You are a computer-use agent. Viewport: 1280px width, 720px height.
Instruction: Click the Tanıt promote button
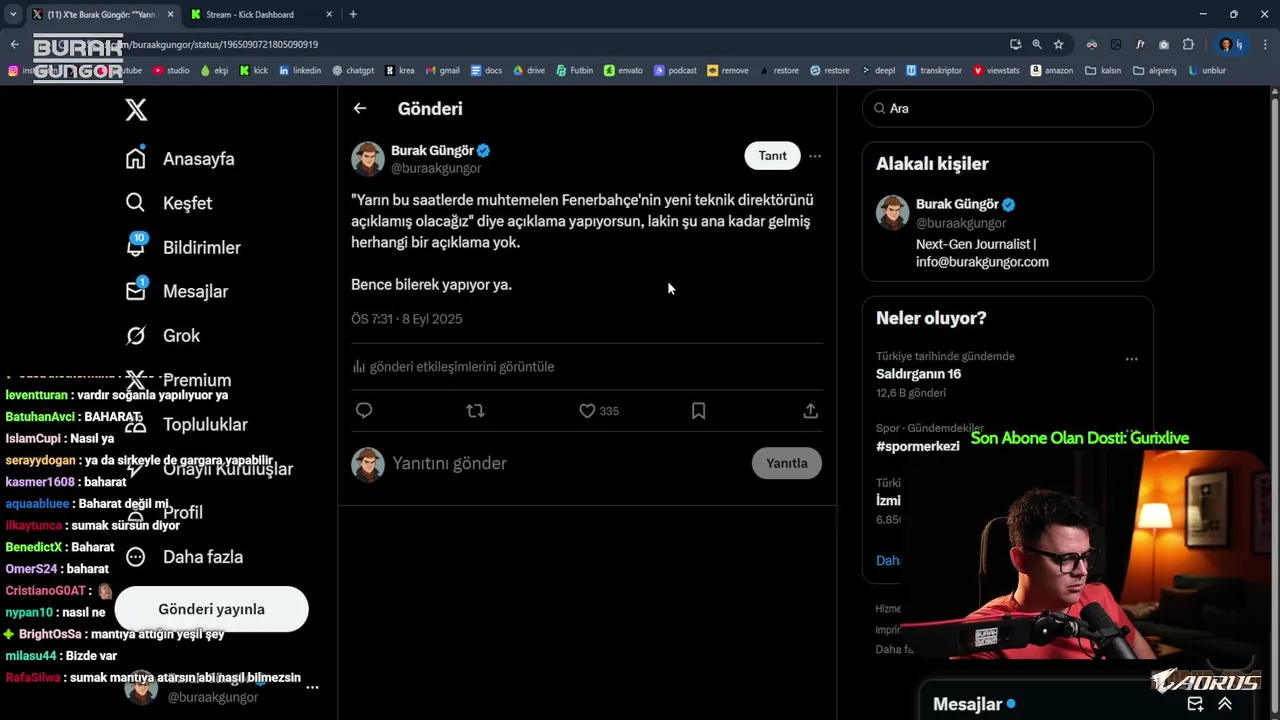click(772, 156)
